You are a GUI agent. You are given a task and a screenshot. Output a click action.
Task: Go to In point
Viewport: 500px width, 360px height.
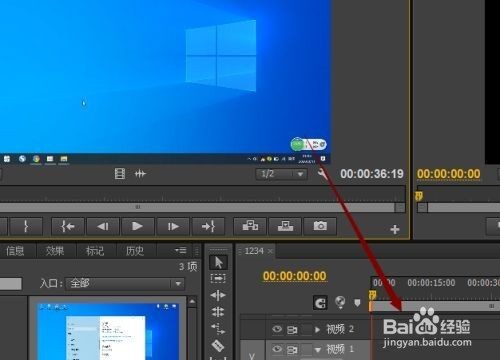pyautogui.click(x=68, y=227)
